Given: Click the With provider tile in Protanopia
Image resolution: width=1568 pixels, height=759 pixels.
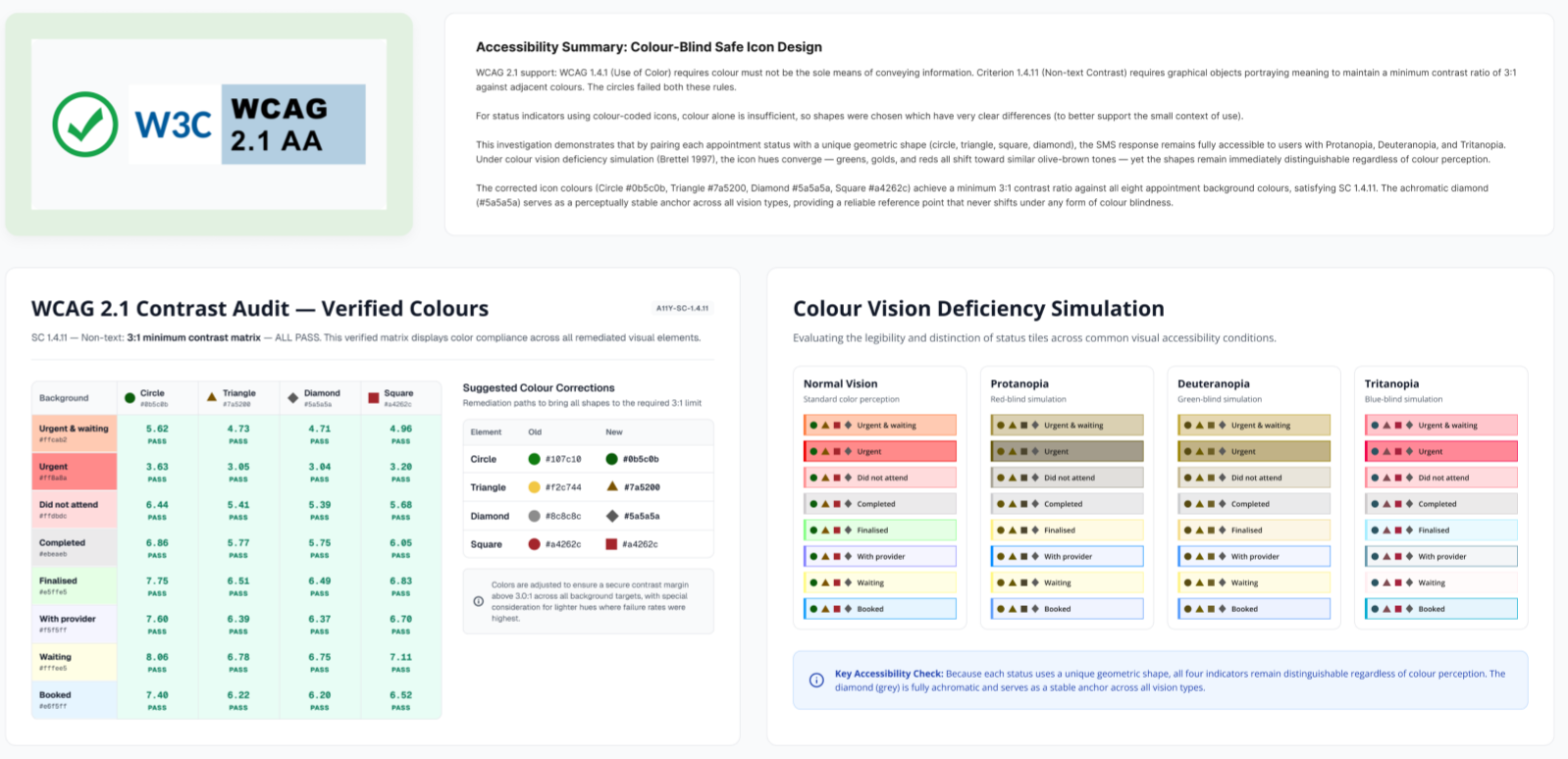Looking at the screenshot, I should click(1067, 556).
